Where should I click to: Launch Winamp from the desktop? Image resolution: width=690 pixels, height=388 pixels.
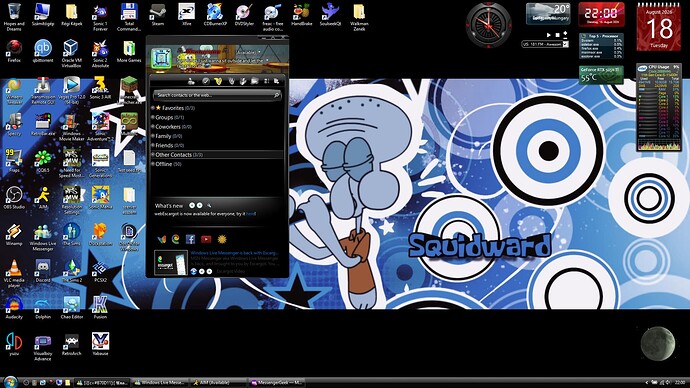[x=14, y=234]
